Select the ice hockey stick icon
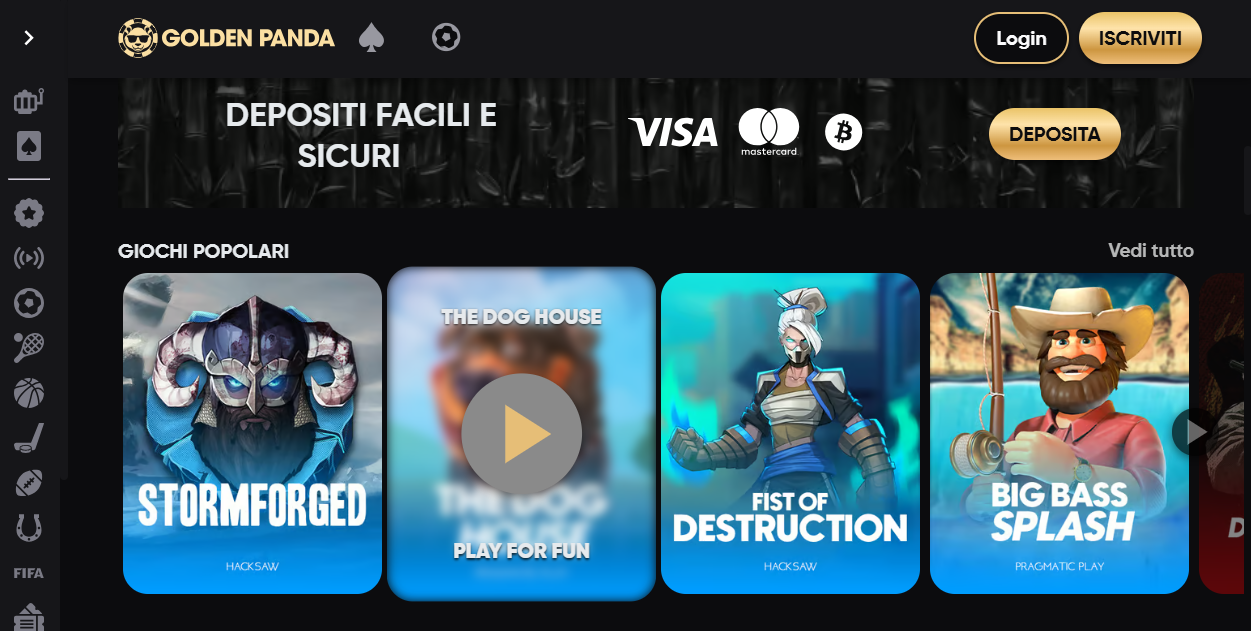This screenshot has height=631, width=1251. point(29,438)
